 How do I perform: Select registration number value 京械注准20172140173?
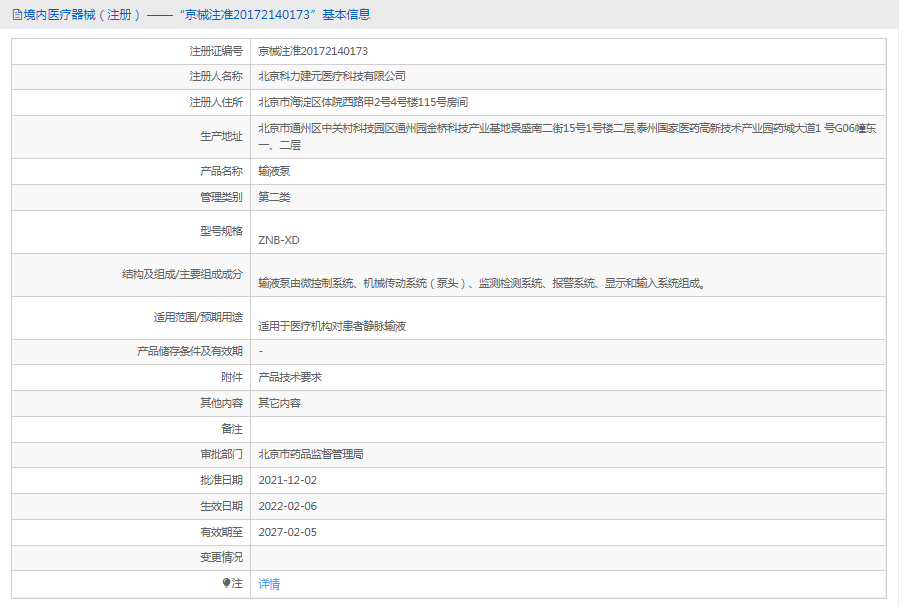(x=313, y=51)
